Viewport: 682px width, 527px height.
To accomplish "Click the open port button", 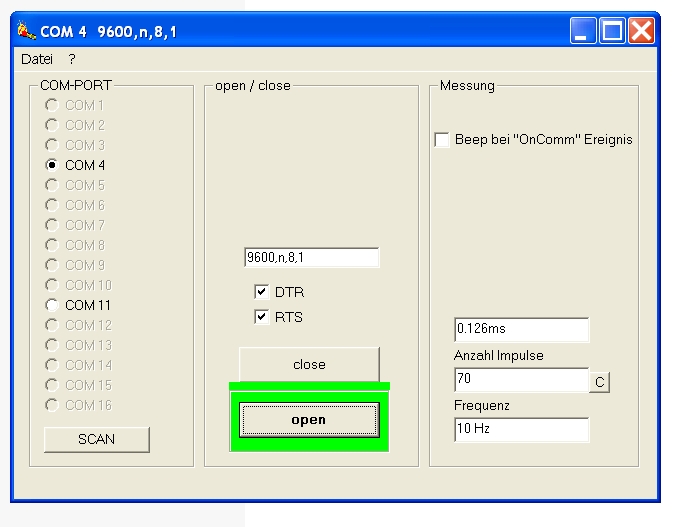I will [x=309, y=420].
